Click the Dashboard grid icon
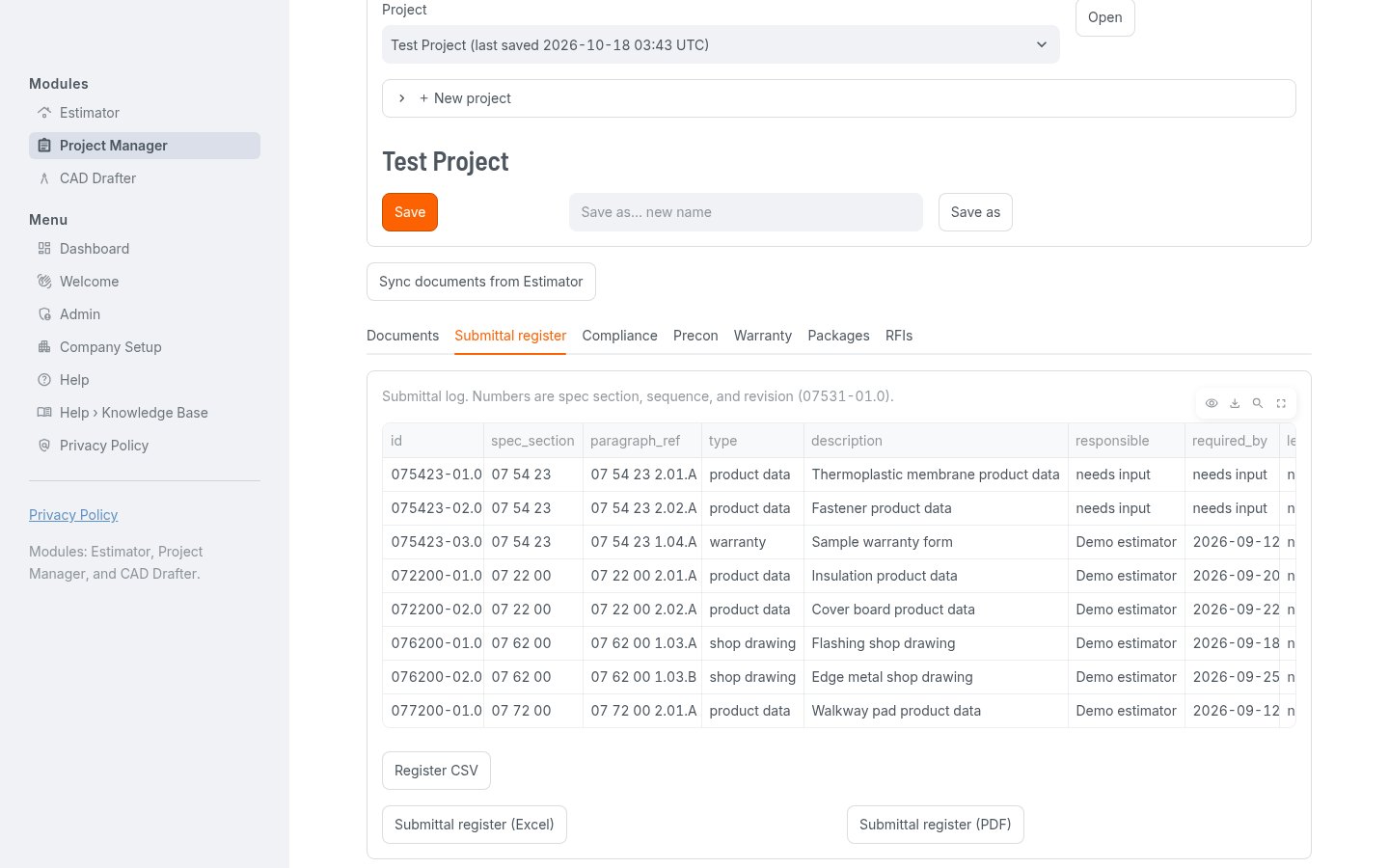 (44, 249)
